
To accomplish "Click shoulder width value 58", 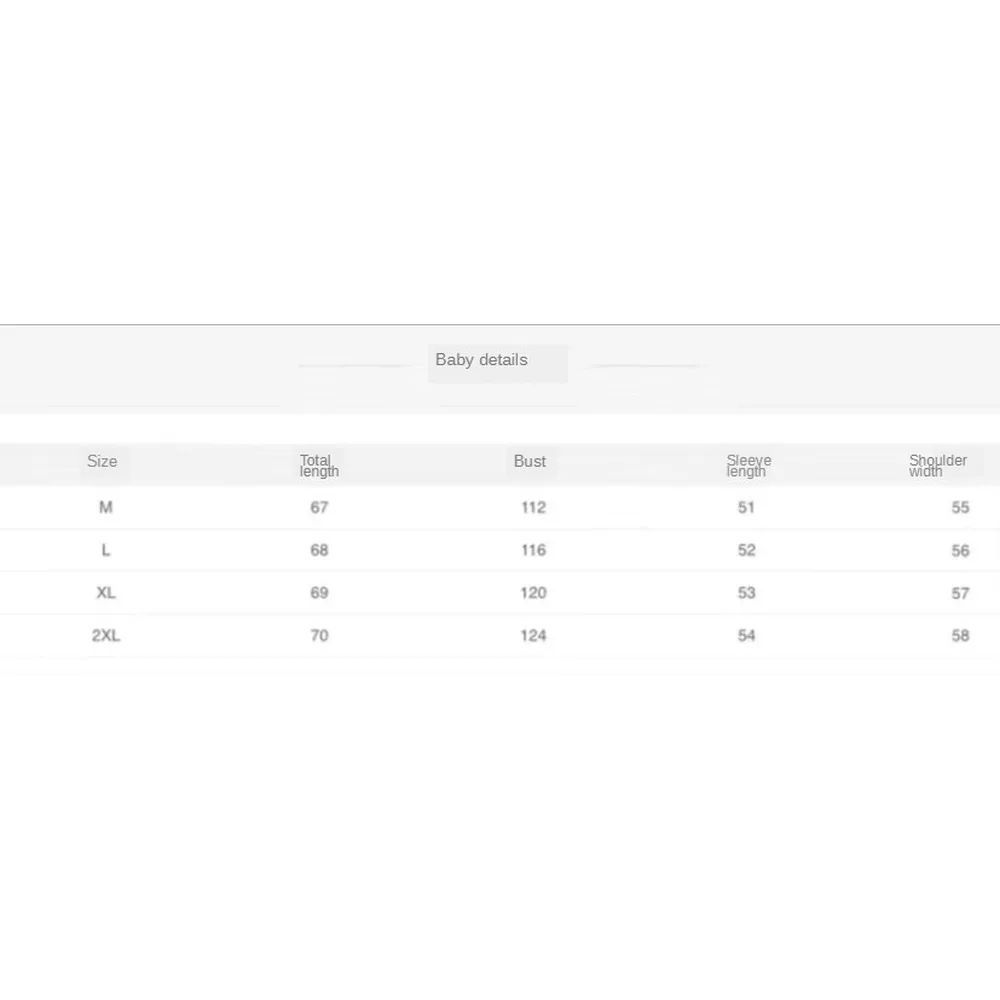I will pyautogui.click(x=960, y=635).
